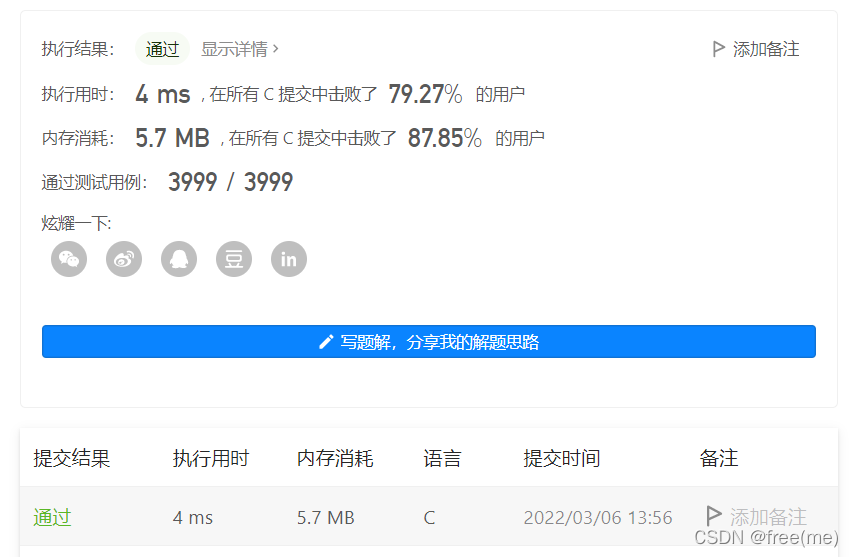This screenshot has height=557, width=853.
Task: Click the 执行结果: label
Action: click(78, 49)
